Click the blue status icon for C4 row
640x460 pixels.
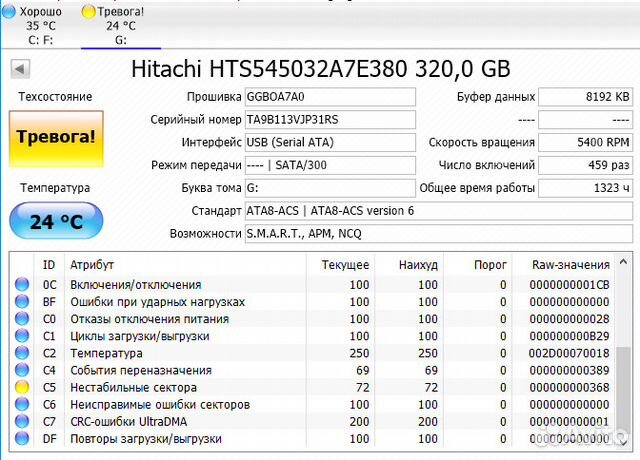point(22,370)
